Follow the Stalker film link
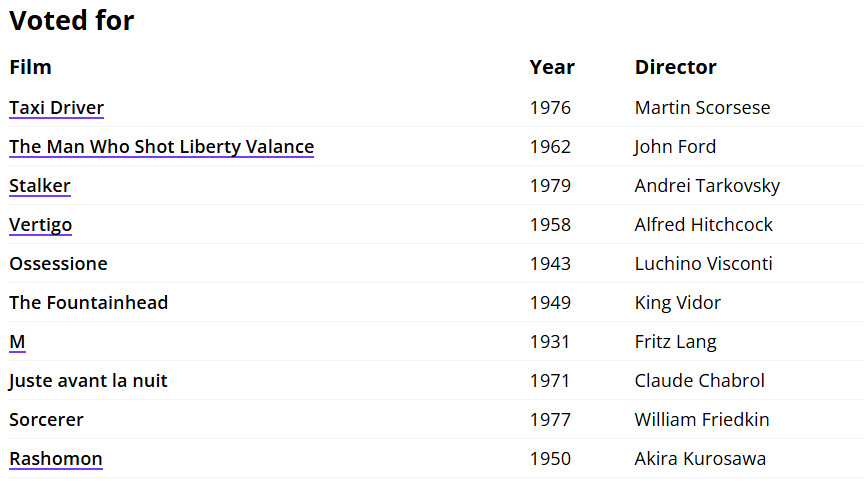Screen dimensions: 867x481 tap(40, 186)
